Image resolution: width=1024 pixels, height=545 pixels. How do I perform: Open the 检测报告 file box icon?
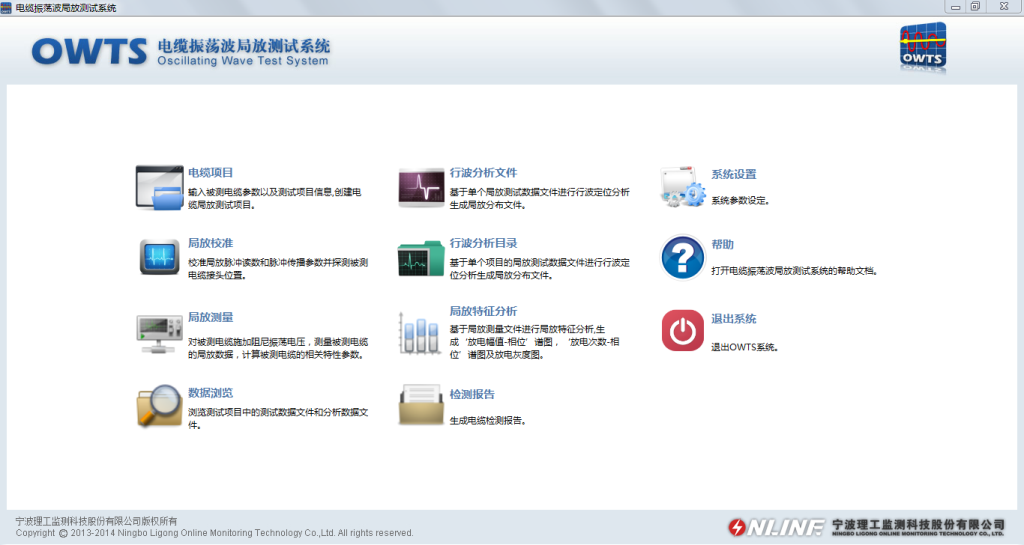tap(421, 405)
